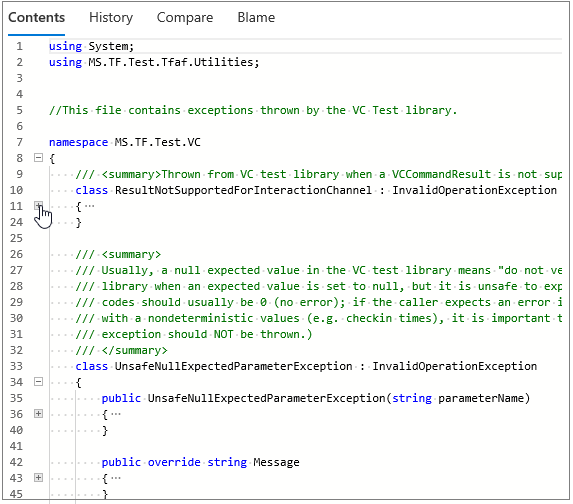Click 'Message' property name on line 42
Viewport: 573px width, 504px height.
(276, 462)
